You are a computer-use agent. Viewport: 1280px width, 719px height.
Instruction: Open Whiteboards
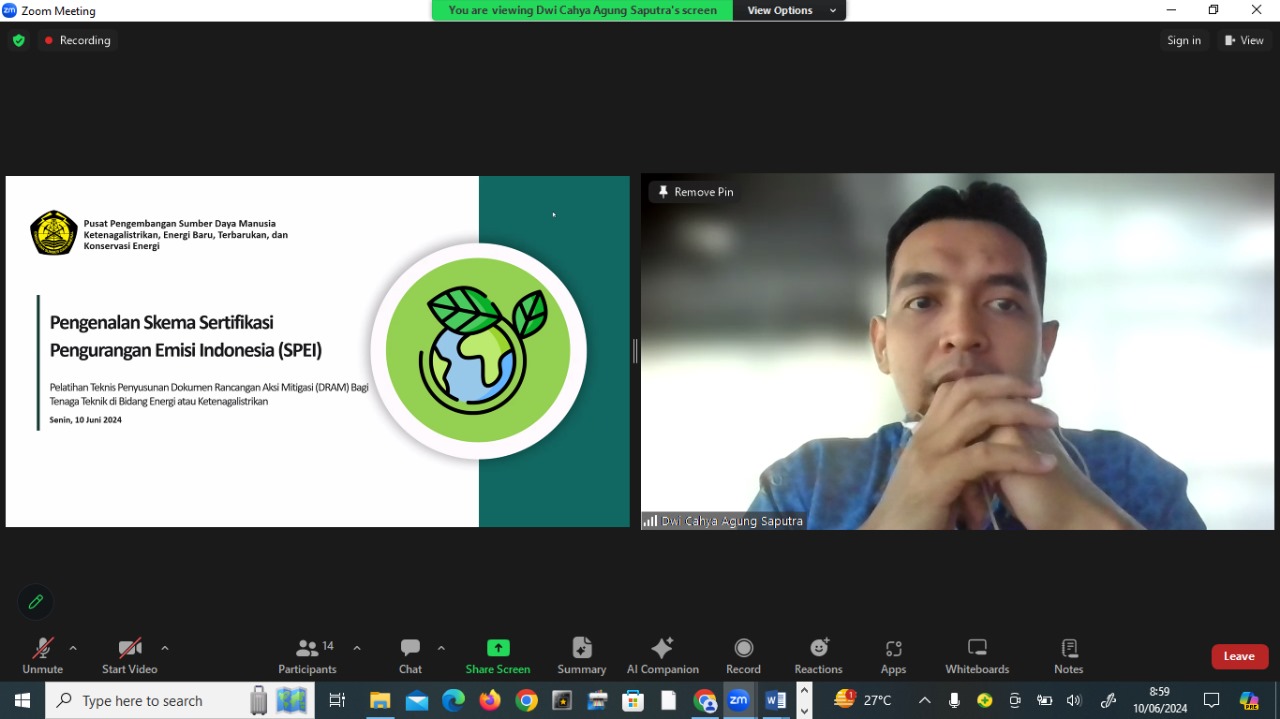pos(978,656)
